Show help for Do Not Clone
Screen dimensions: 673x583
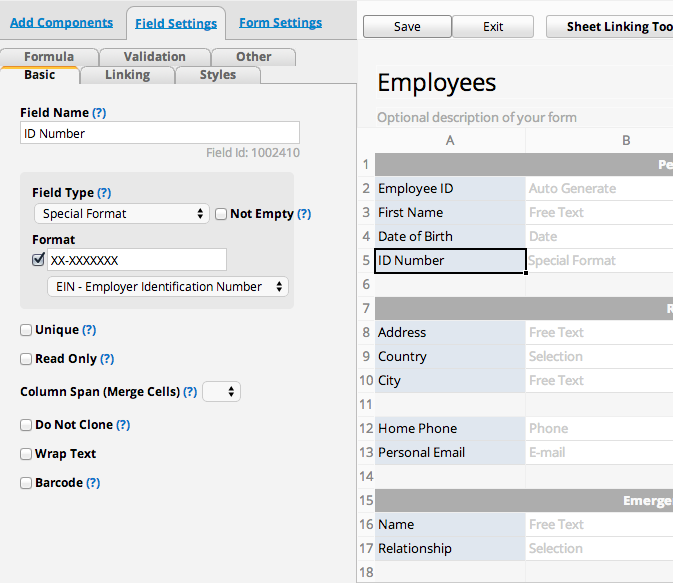point(123,425)
